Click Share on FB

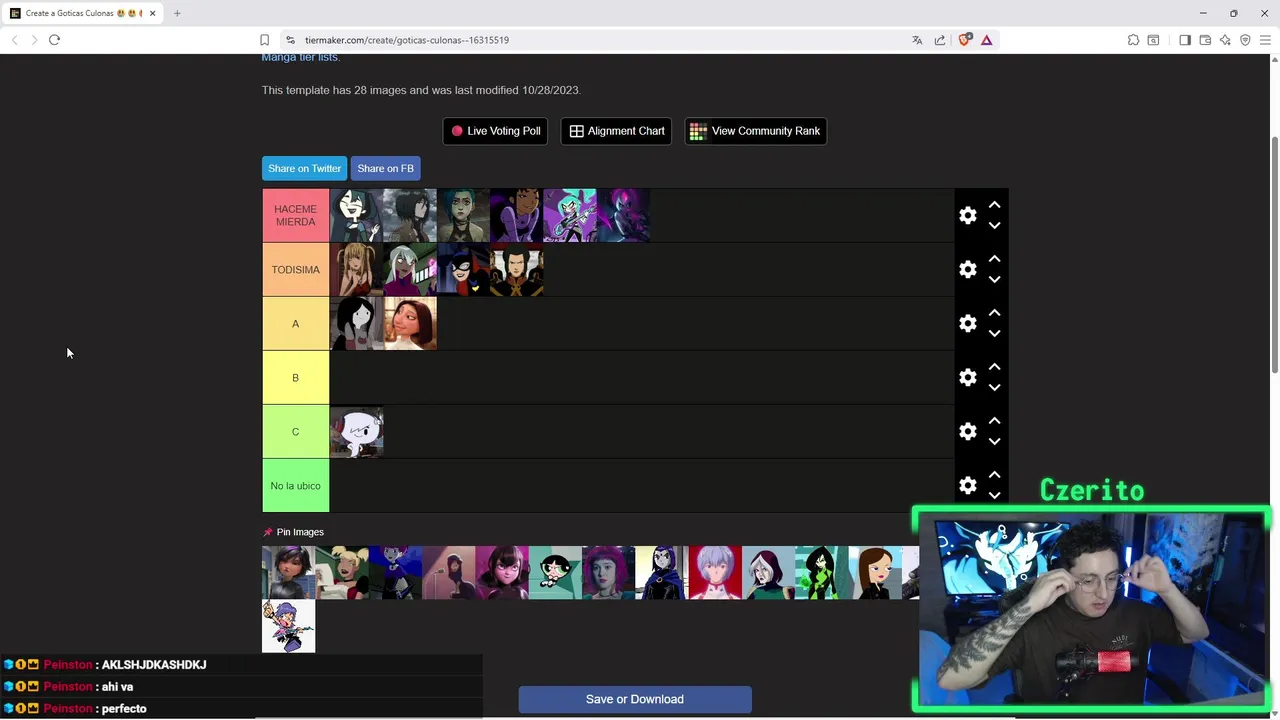coord(385,168)
